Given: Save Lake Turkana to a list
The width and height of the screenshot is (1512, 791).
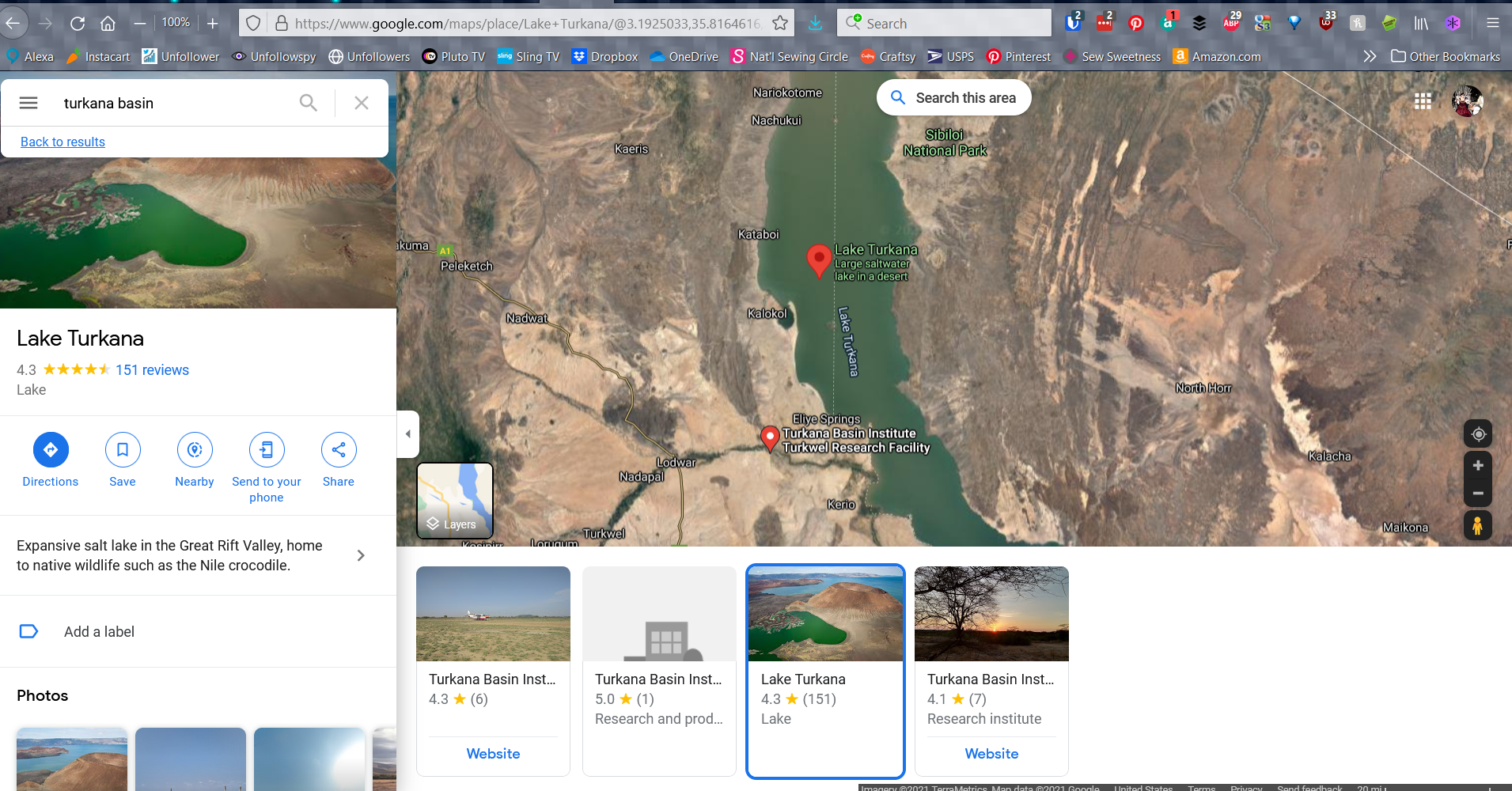Looking at the screenshot, I should click(123, 460).
